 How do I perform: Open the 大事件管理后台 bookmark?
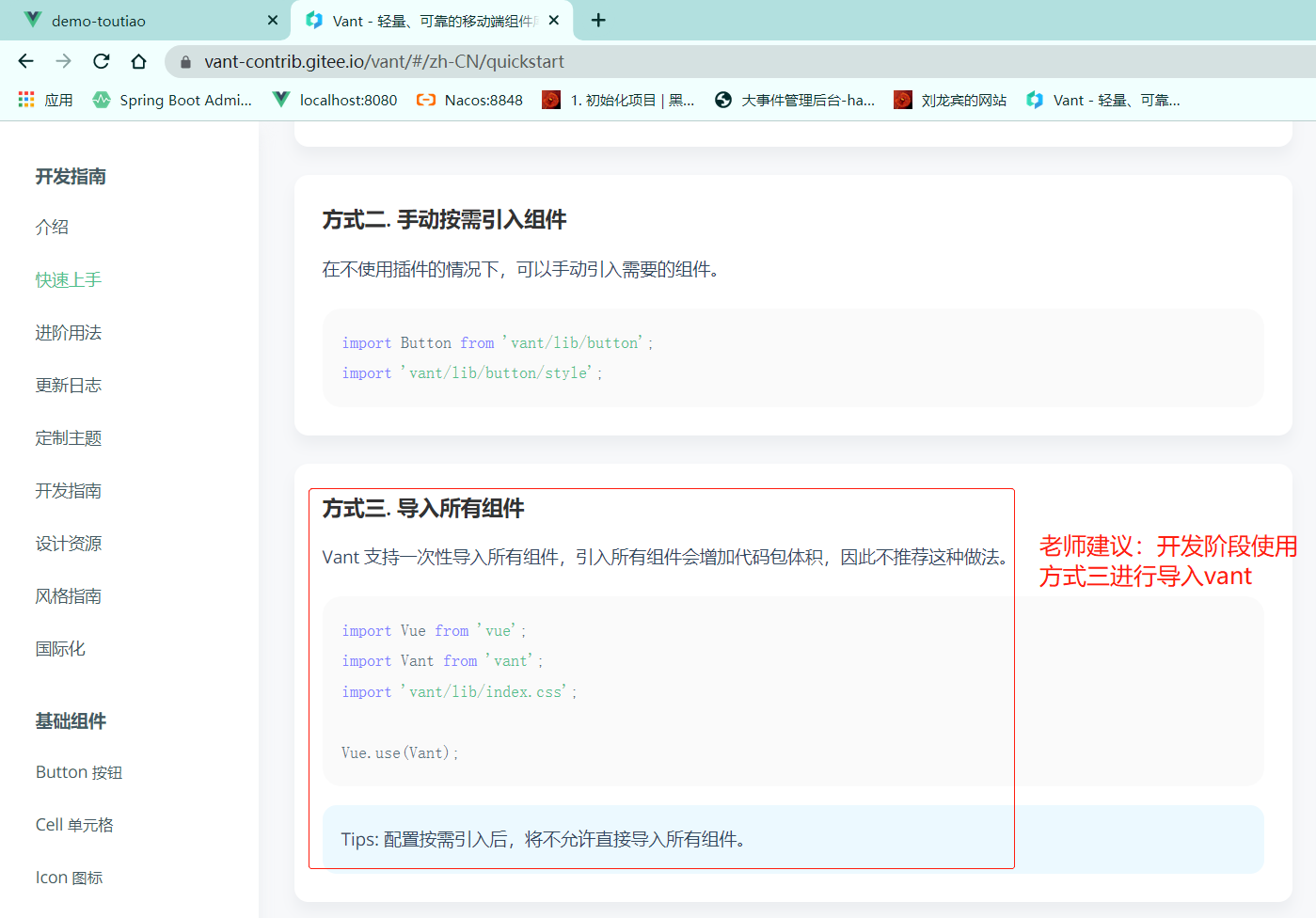(795, 100)
